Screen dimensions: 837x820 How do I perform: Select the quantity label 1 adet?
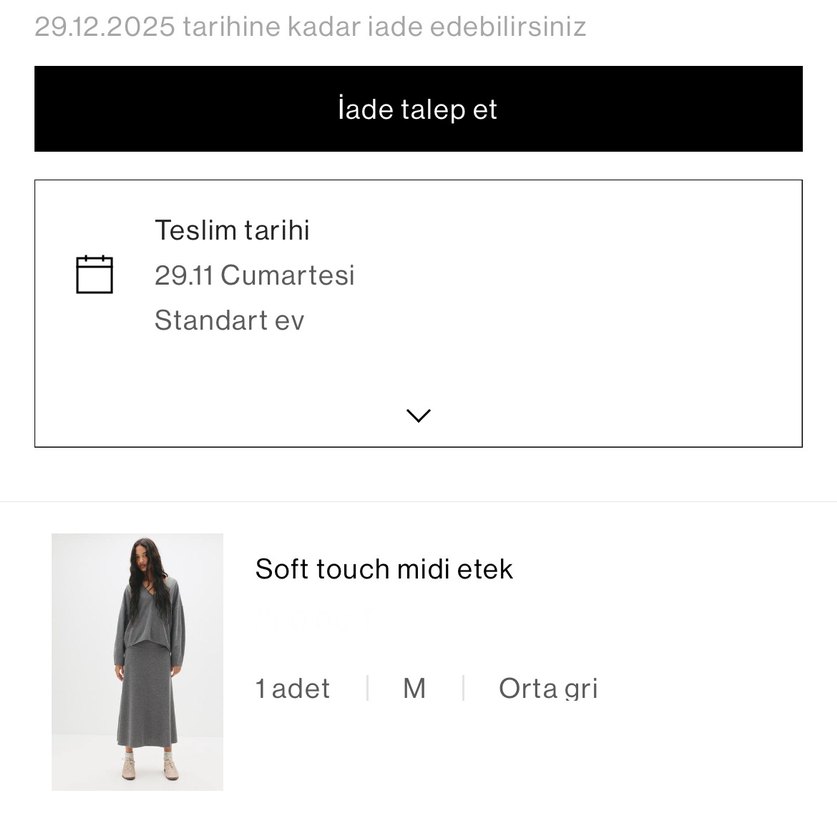tap(292, 688)
